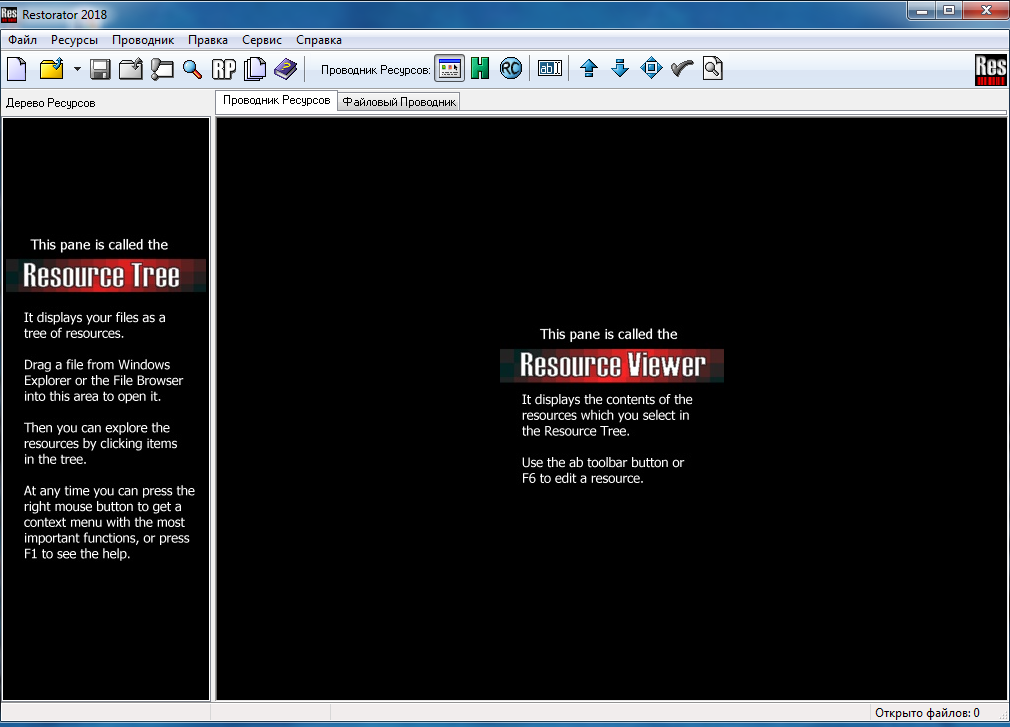The width and height of the screenshot is (1010, 727).
Task: Click the Resource Viewer banner in main pane
Action: tap(612, 365)
